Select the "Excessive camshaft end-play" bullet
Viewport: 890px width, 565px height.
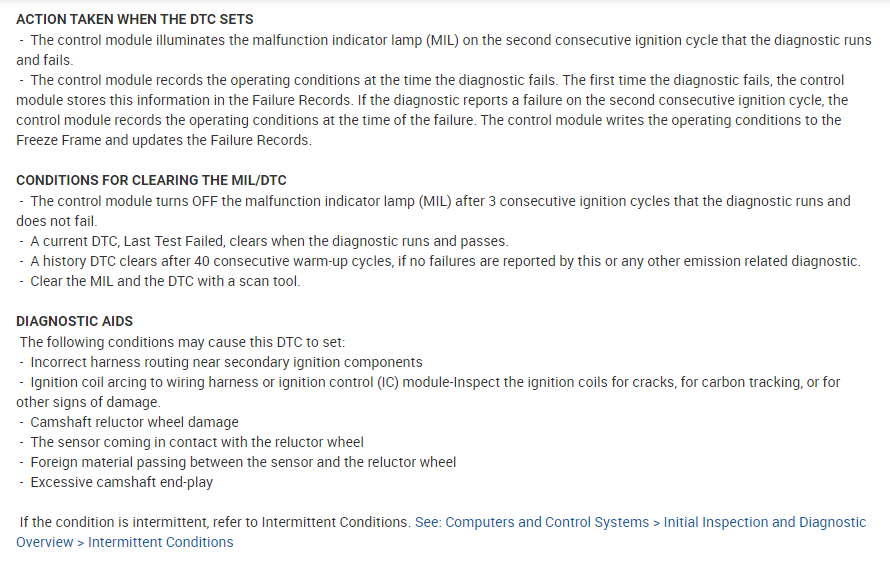[x=121, y=482]
